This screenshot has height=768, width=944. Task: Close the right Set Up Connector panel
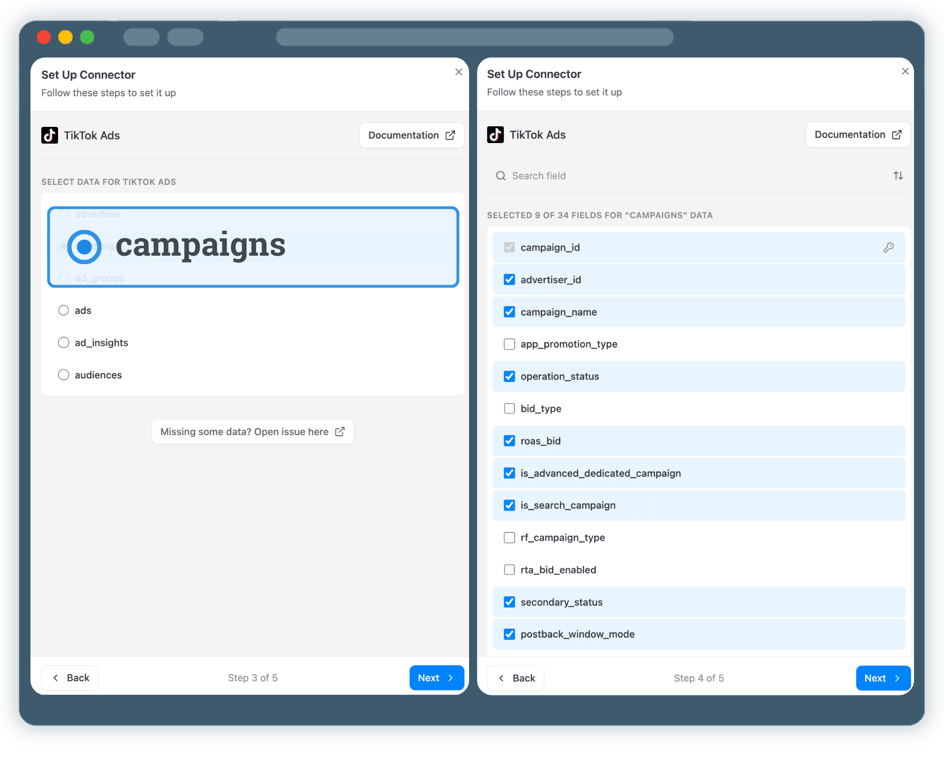[x=904, y=71]
